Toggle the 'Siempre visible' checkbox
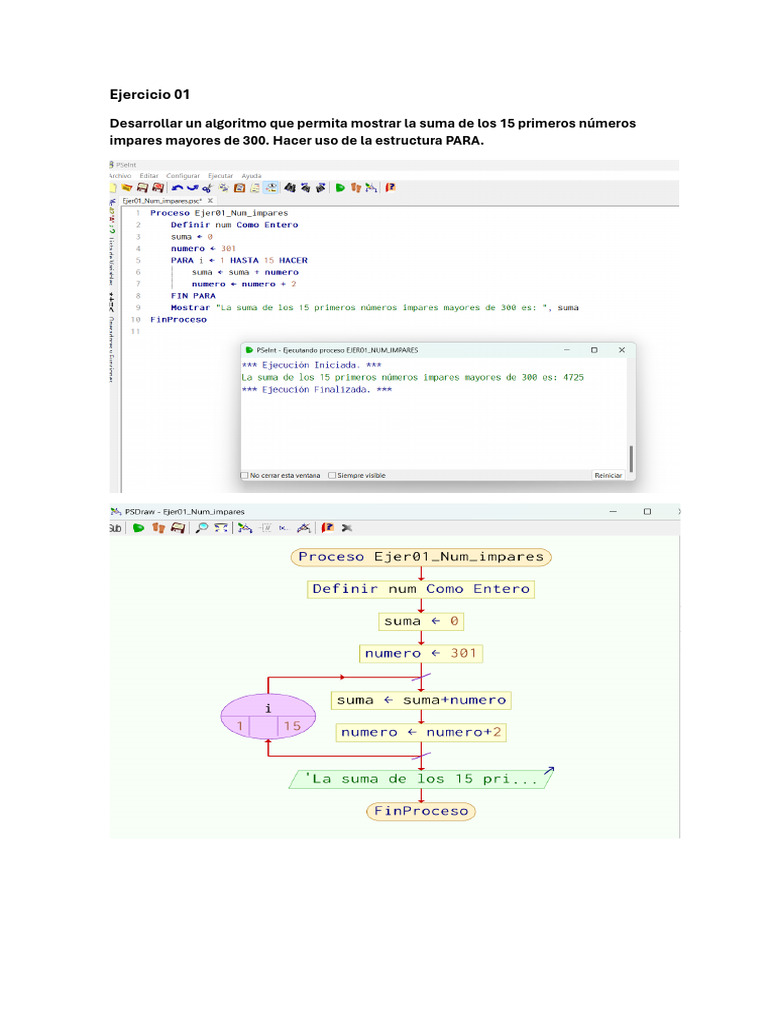The image size is (768, 1024). pyautogui.click(x=332, y=475)
